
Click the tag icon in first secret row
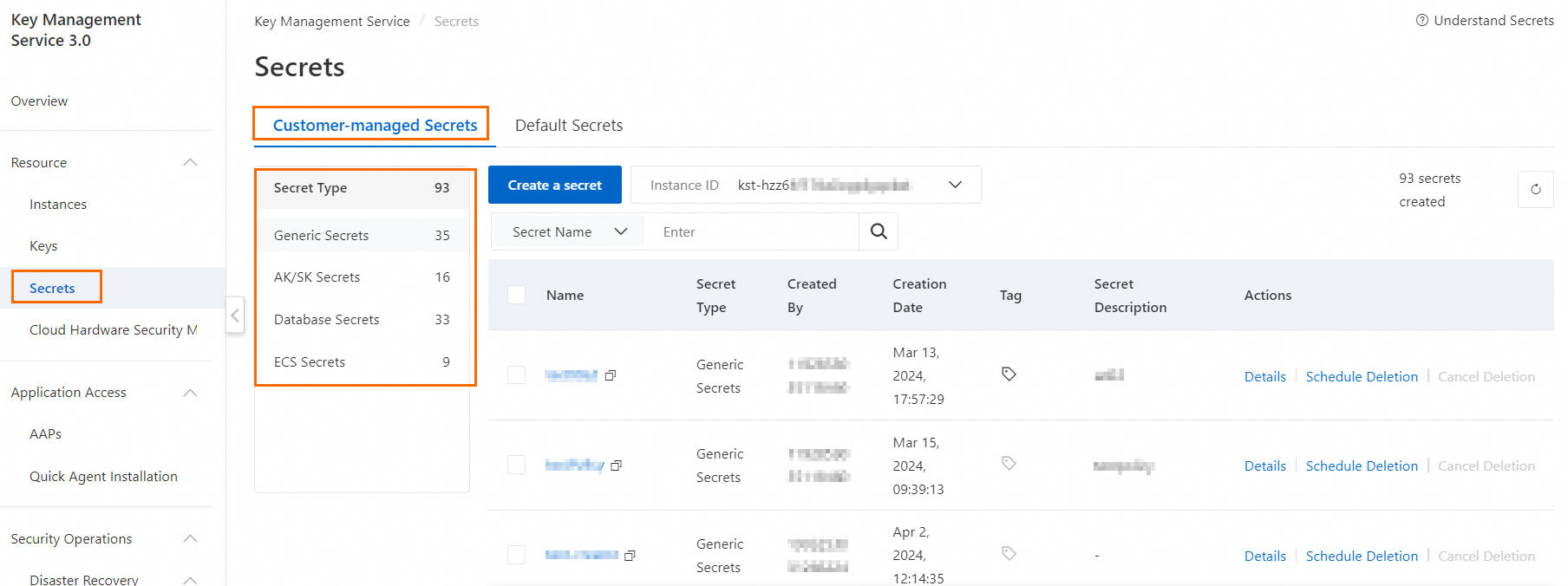pos(1009,374)
